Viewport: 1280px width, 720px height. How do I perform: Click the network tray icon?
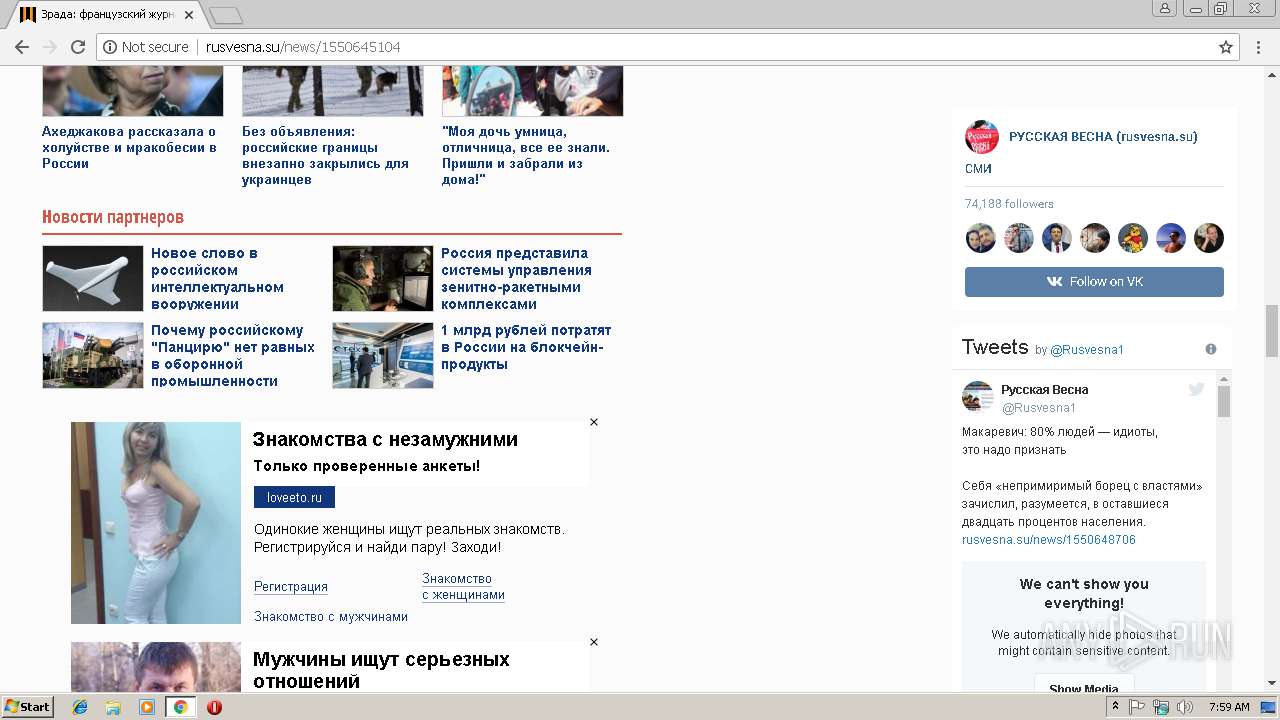(1161, 707)
